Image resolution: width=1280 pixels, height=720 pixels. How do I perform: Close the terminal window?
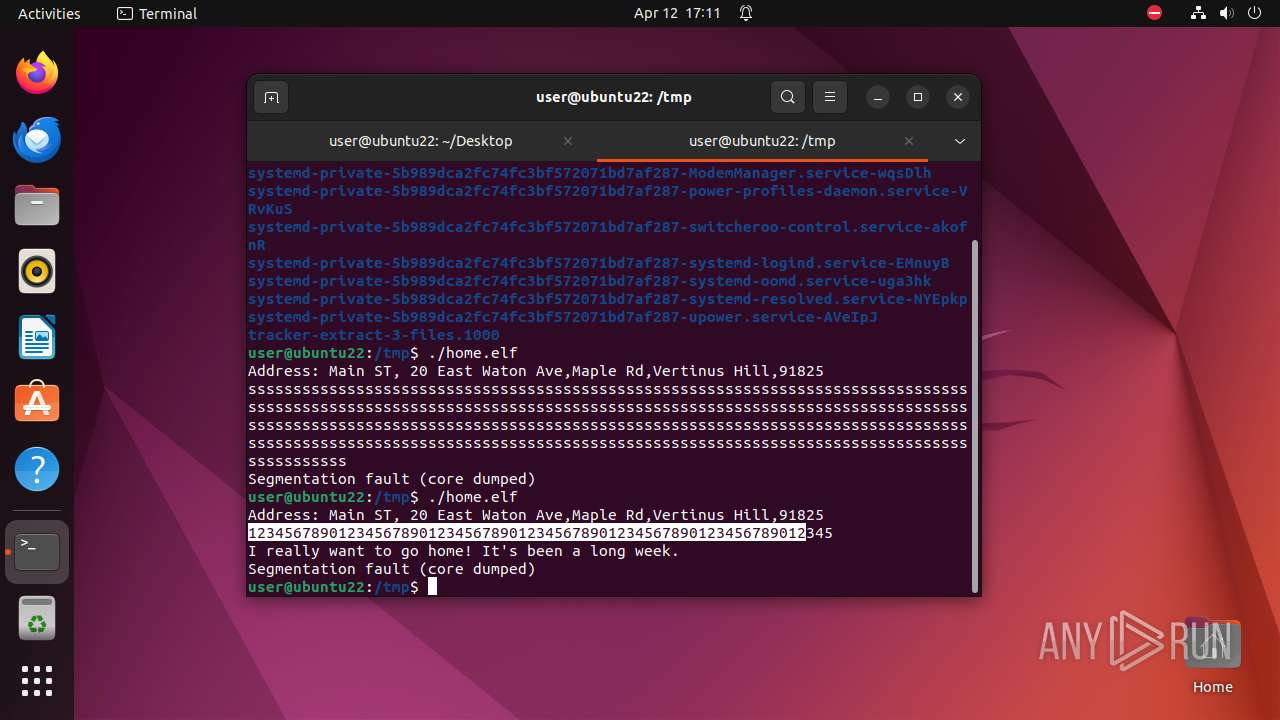[958, 97]
